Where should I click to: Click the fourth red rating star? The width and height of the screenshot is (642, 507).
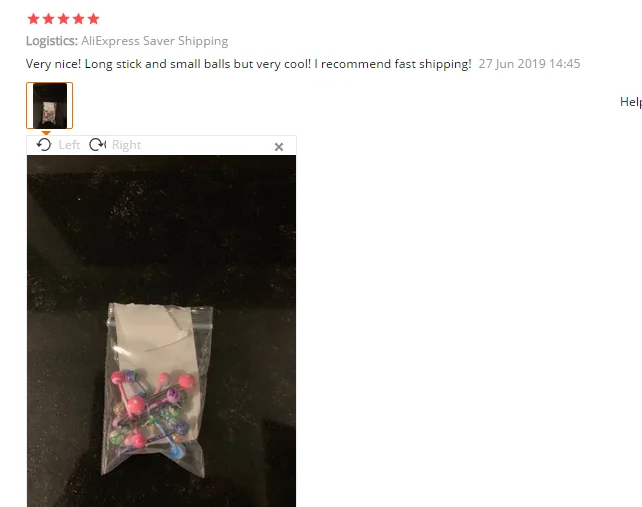click(x=79, y=18)
